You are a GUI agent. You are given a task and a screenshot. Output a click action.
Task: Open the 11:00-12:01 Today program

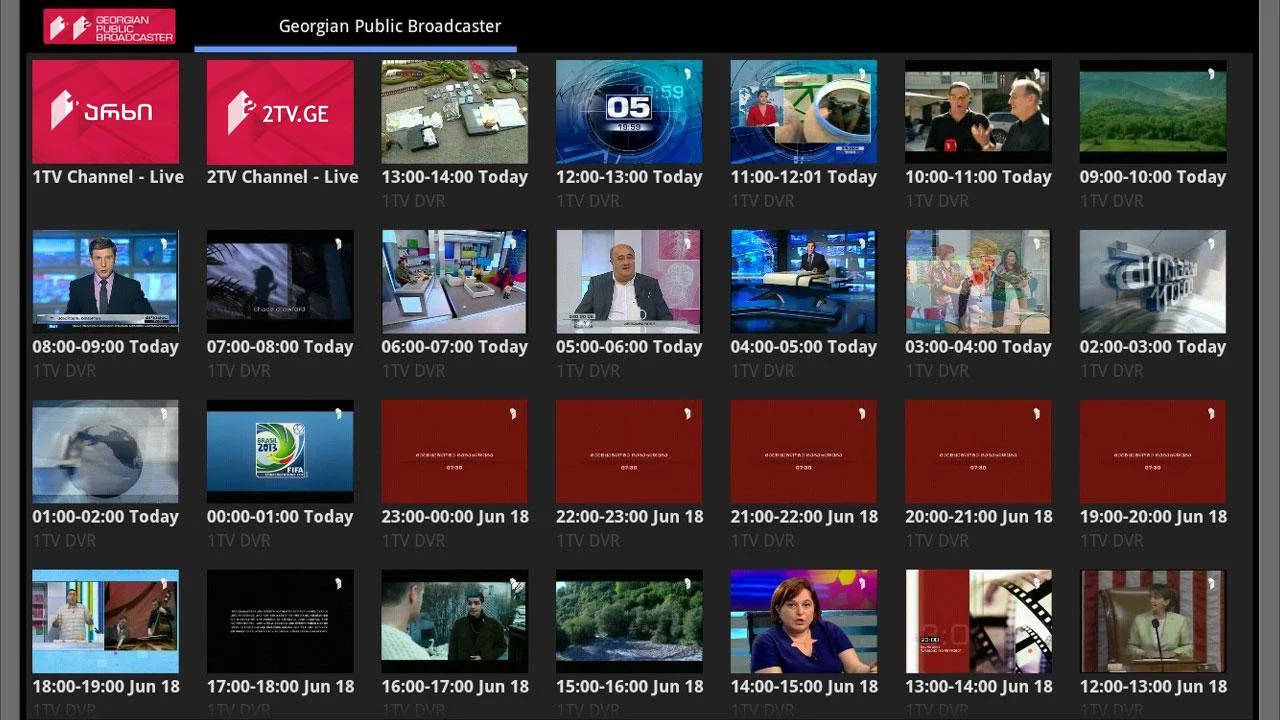tap(803, 111)
